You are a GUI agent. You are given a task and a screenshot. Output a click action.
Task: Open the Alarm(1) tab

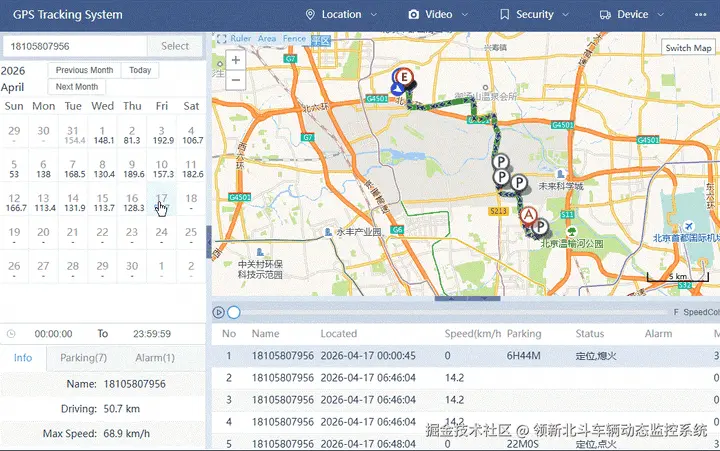(x=155, y=358)
